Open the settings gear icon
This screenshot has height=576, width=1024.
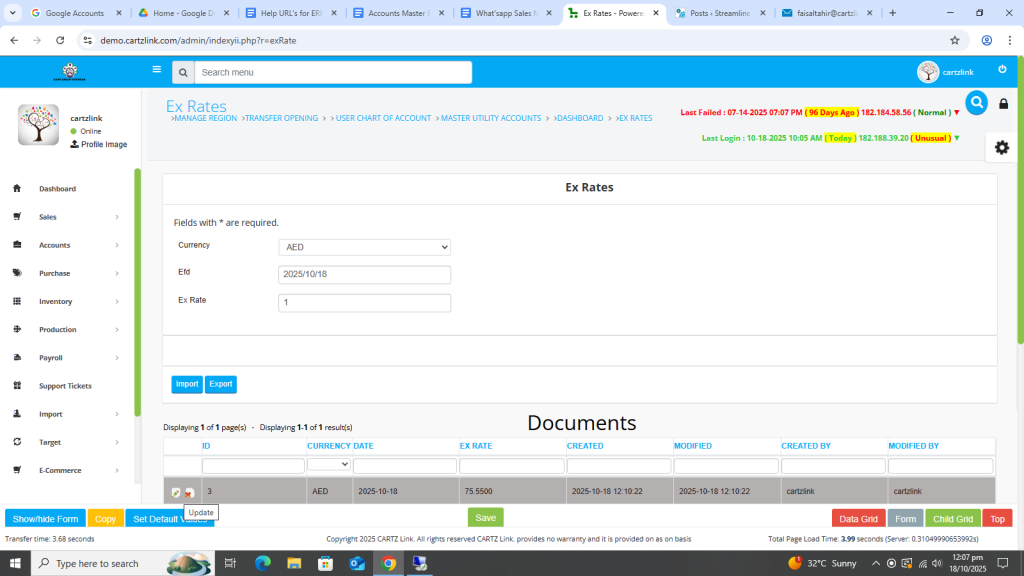[1001, 147]
